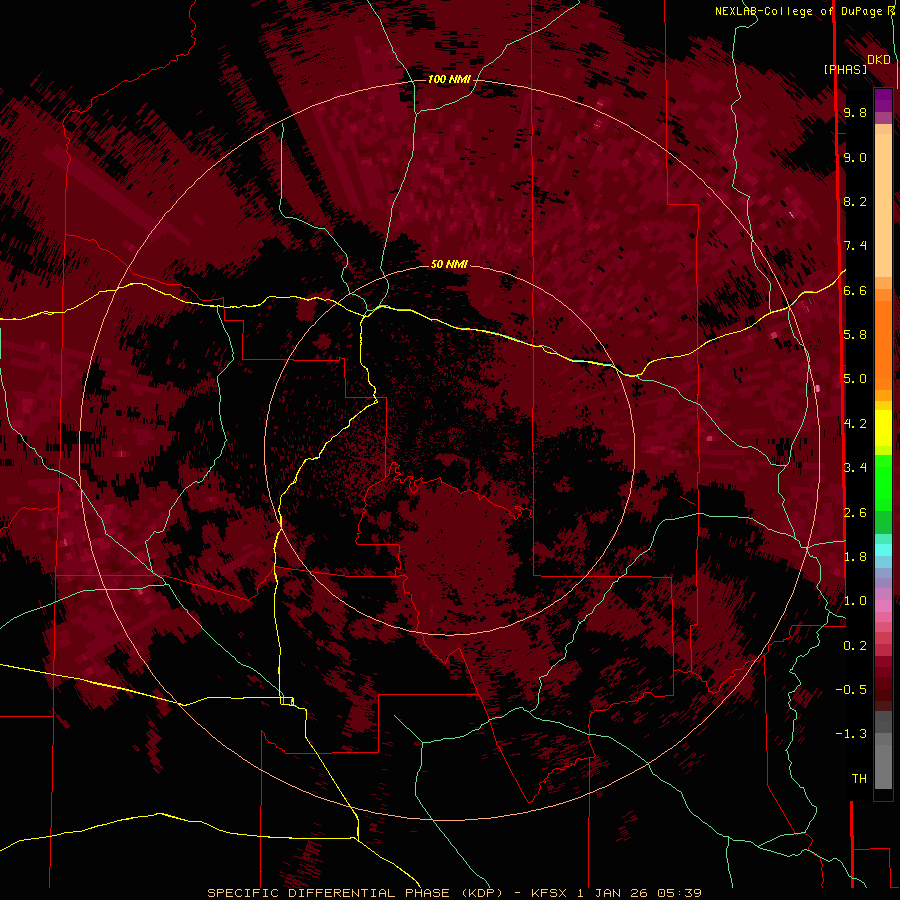Click the 9.0 legend value
900x900 pixels.
855,157
